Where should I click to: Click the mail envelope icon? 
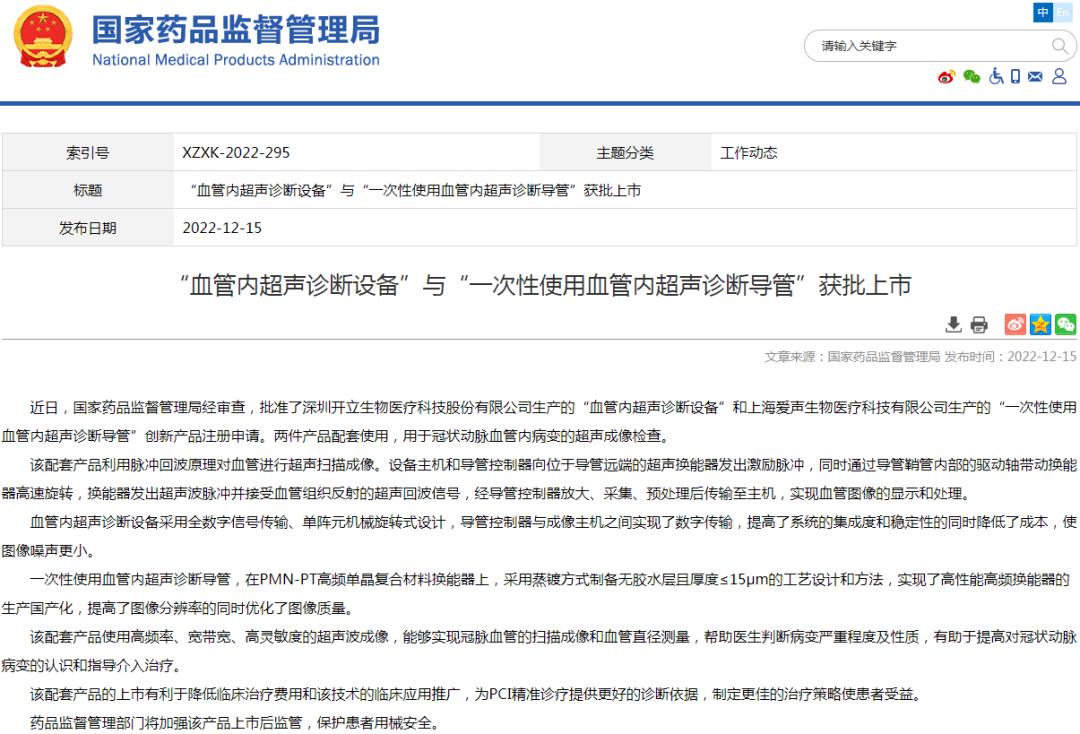[x=1035, y=76]
